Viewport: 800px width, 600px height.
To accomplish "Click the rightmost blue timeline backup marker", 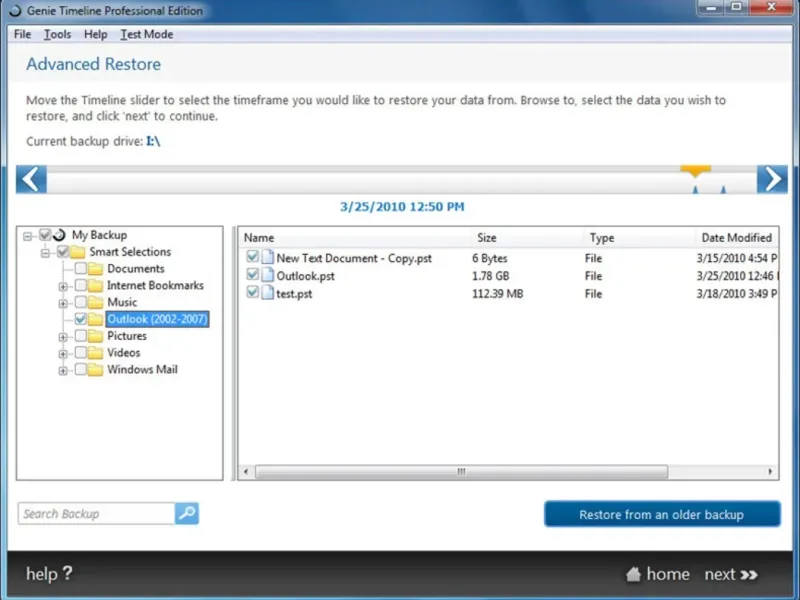I will click(723, 190).
